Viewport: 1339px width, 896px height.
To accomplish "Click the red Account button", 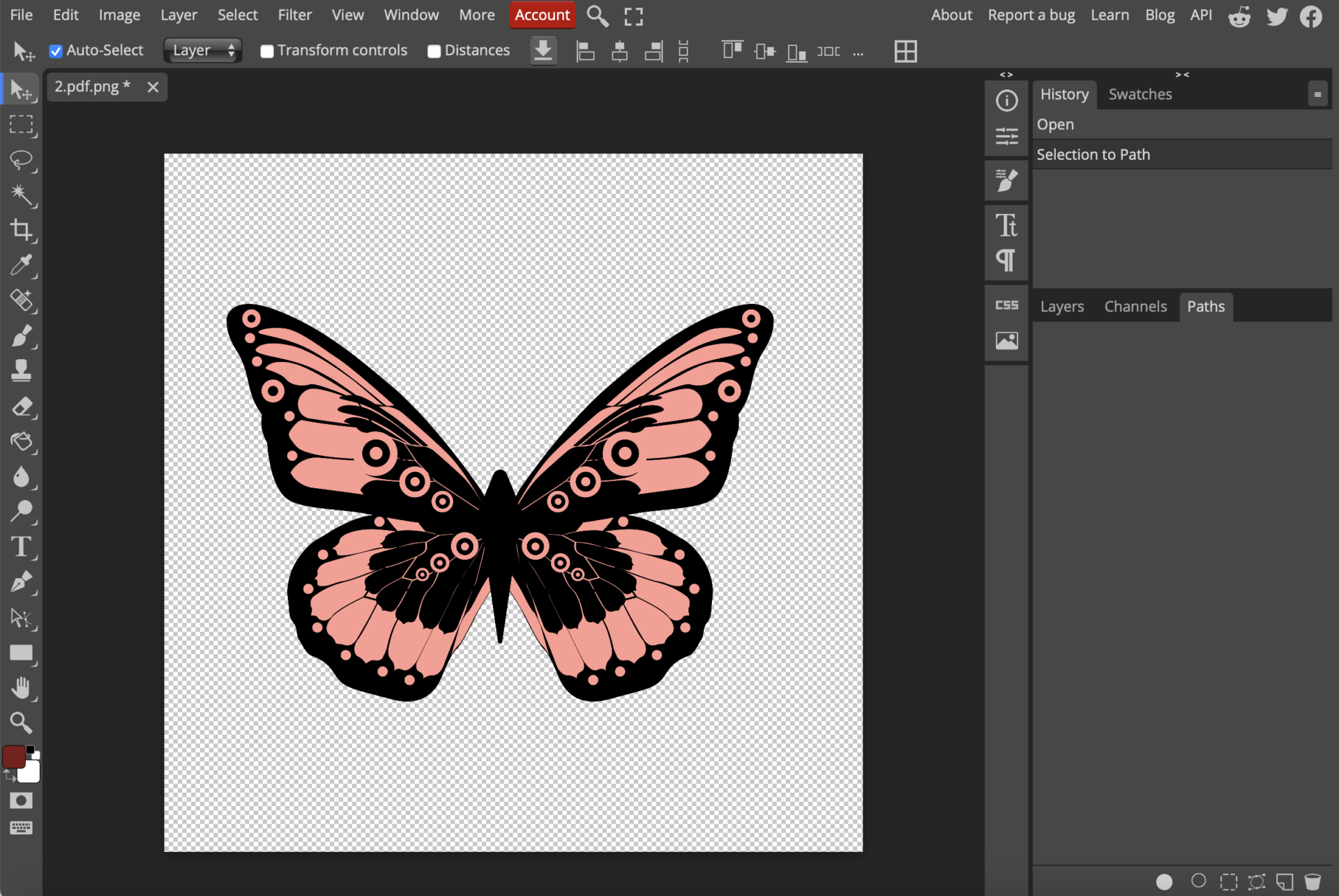I will click(542, 15).
